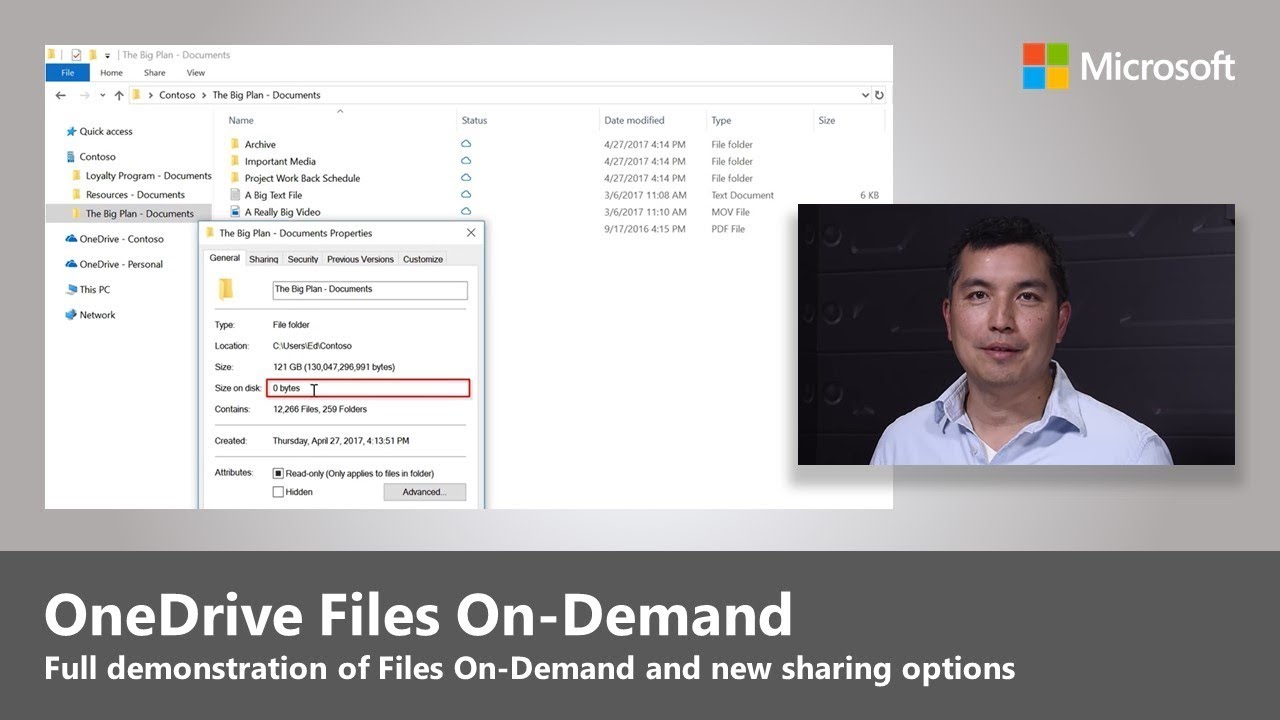The height and width of the screenshot is (720, 1280).
Task: Click the Contoso building icon in sidebar
Action: tap(71, 157)
